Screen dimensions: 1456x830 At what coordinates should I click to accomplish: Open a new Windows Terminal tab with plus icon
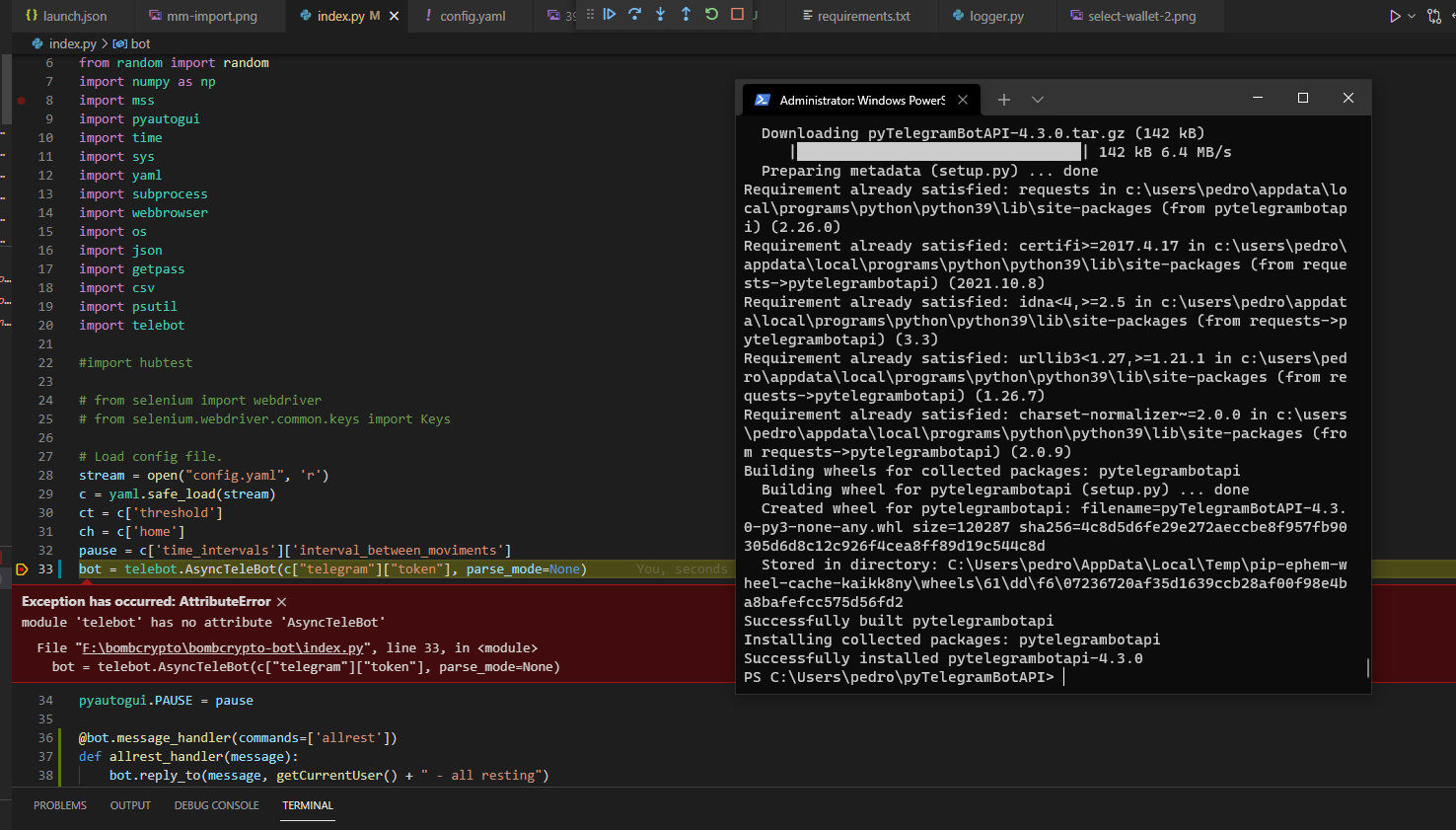tap(1003, 99)
